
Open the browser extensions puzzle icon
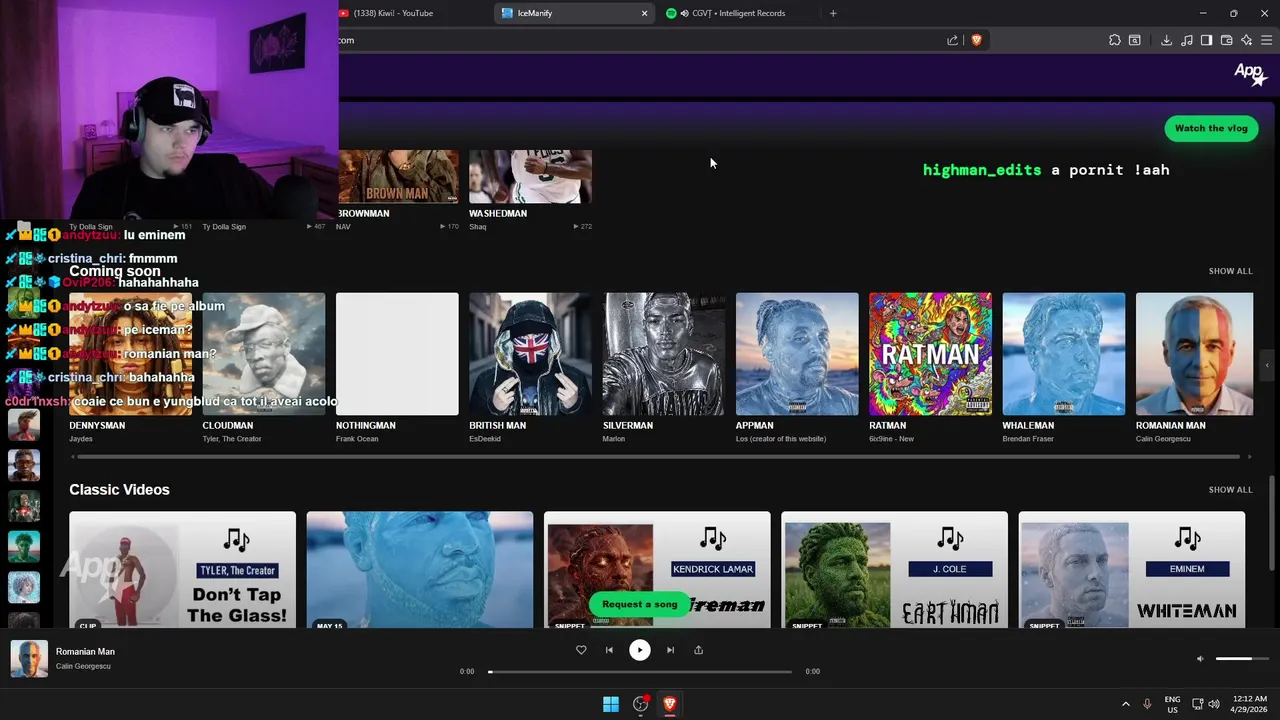(x=1114, y=40)
